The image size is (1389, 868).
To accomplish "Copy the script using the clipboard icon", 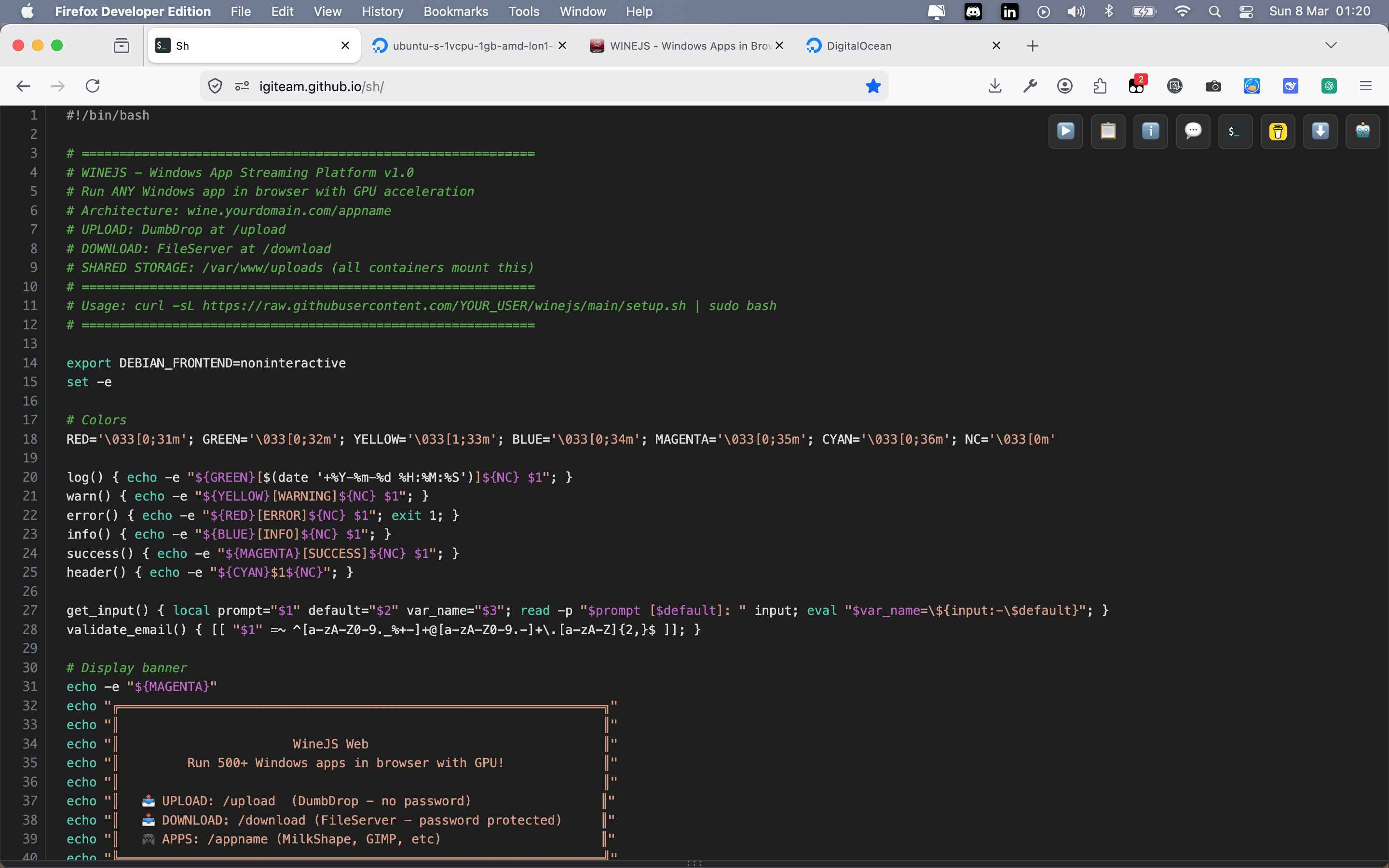I will (x=1108, y=132).
